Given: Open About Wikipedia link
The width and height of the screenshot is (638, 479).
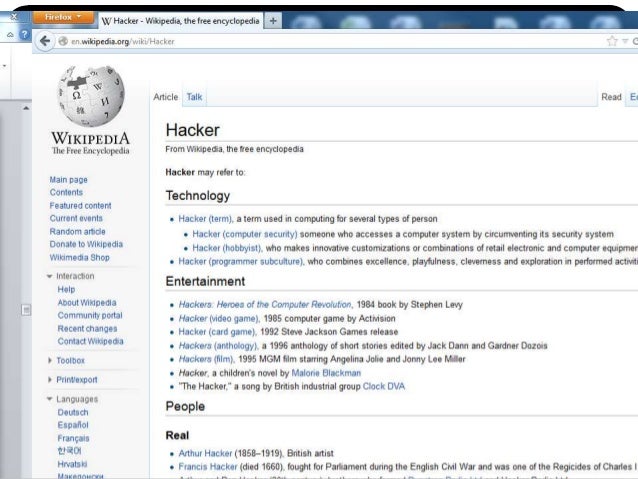Looking at the screenshot, I should point(87,302).
